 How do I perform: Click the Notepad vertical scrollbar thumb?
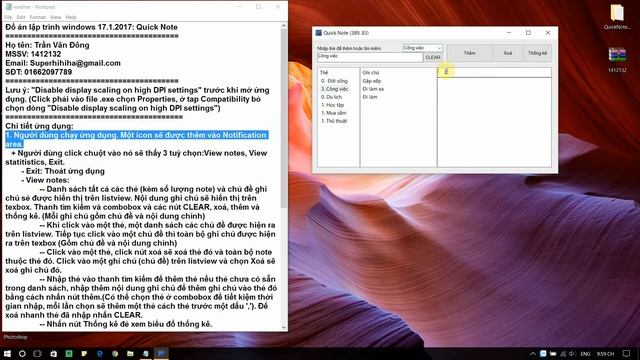284,118
